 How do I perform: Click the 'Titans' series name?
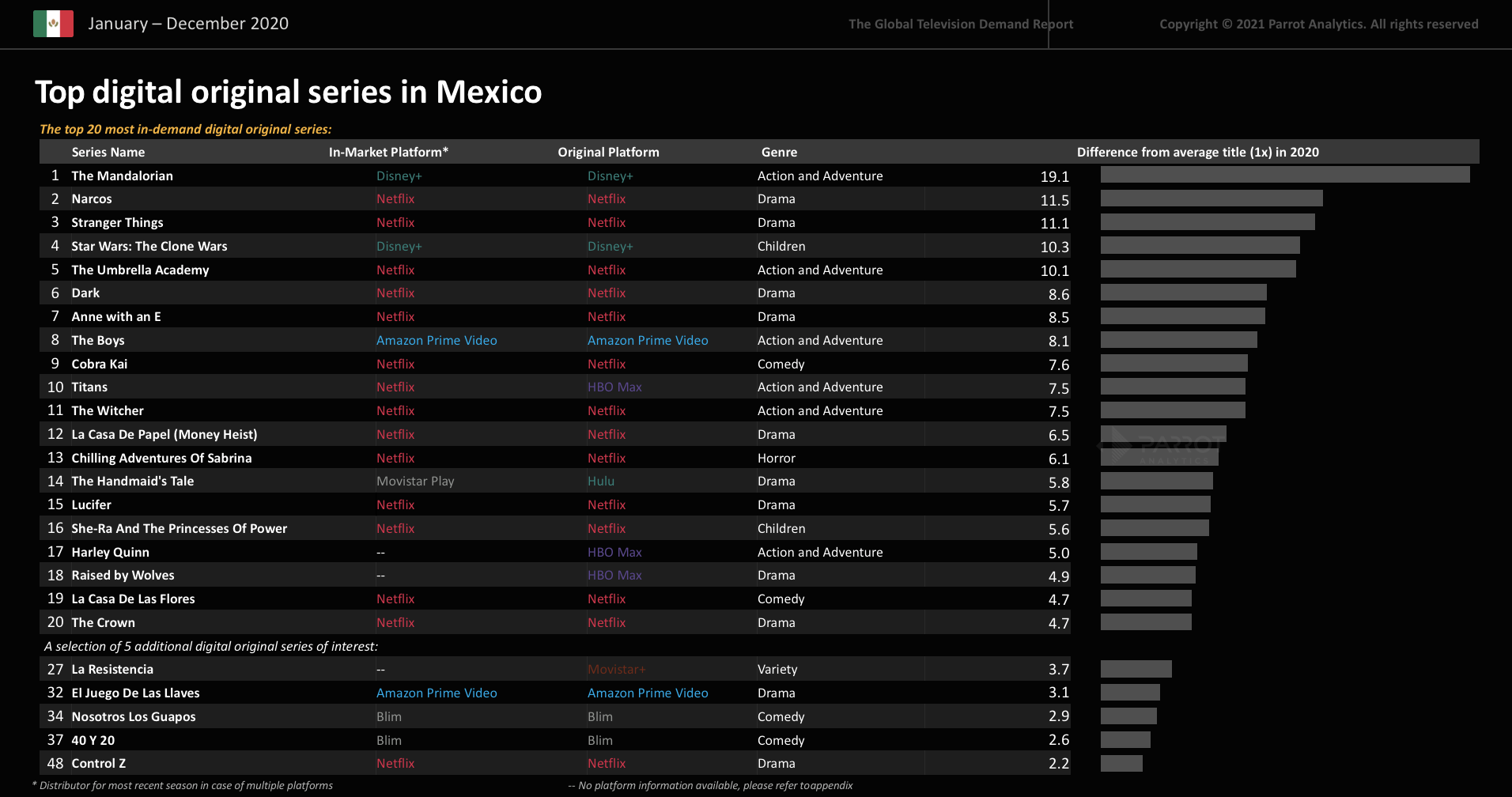pos(89,387)
